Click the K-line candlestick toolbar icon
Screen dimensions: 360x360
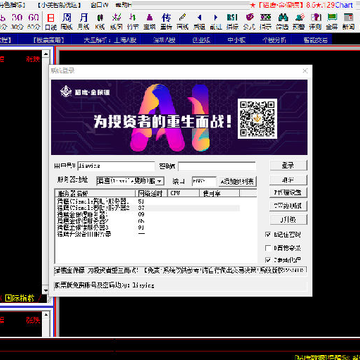100,21
